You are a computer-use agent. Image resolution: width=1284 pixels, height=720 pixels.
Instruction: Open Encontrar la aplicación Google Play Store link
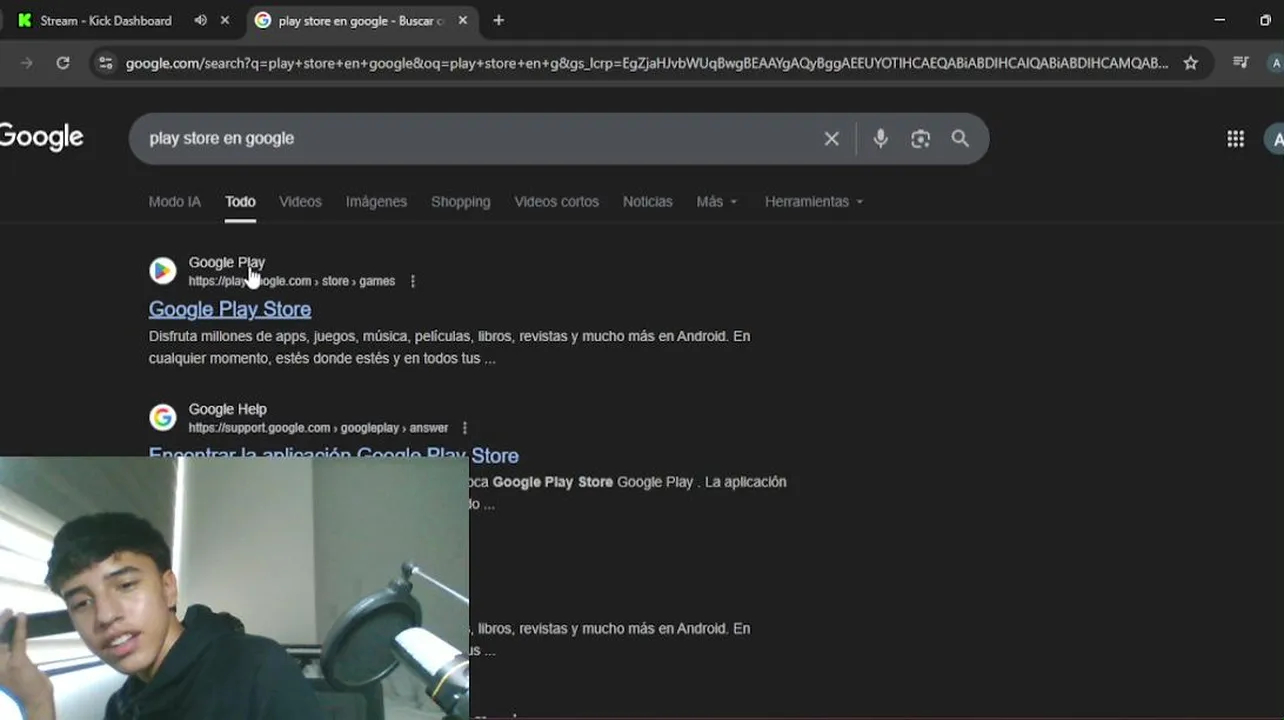(334, 456)
